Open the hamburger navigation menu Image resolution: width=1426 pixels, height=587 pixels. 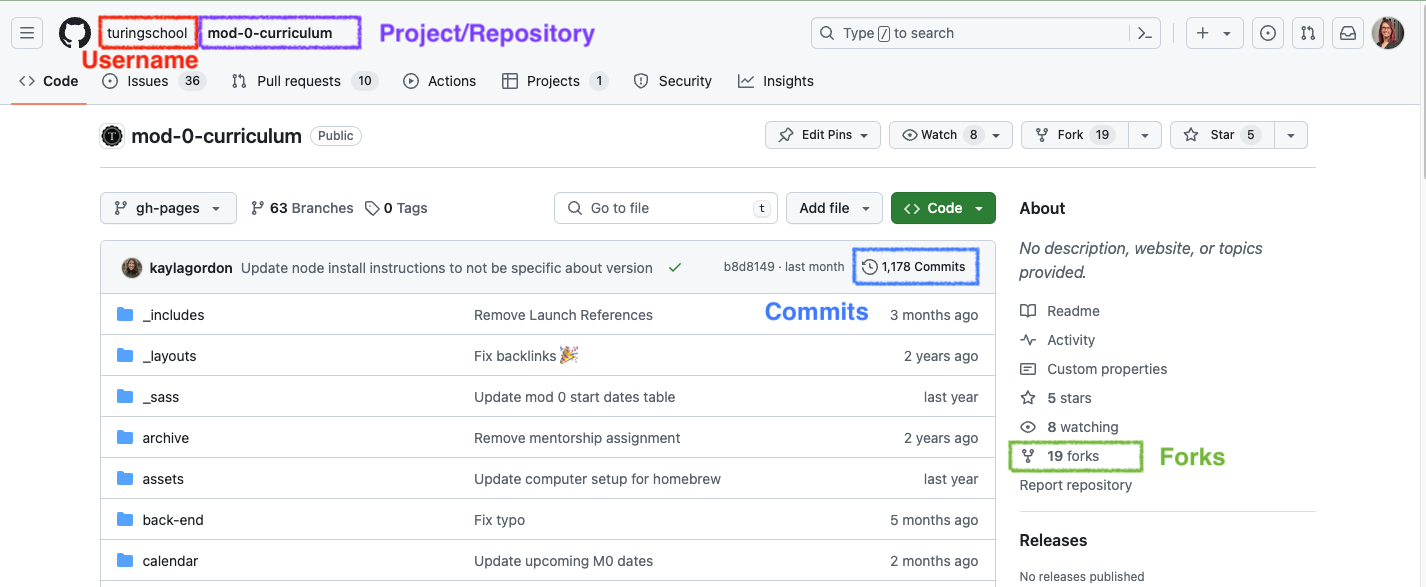pyautogui.click(x=27, y=32)
